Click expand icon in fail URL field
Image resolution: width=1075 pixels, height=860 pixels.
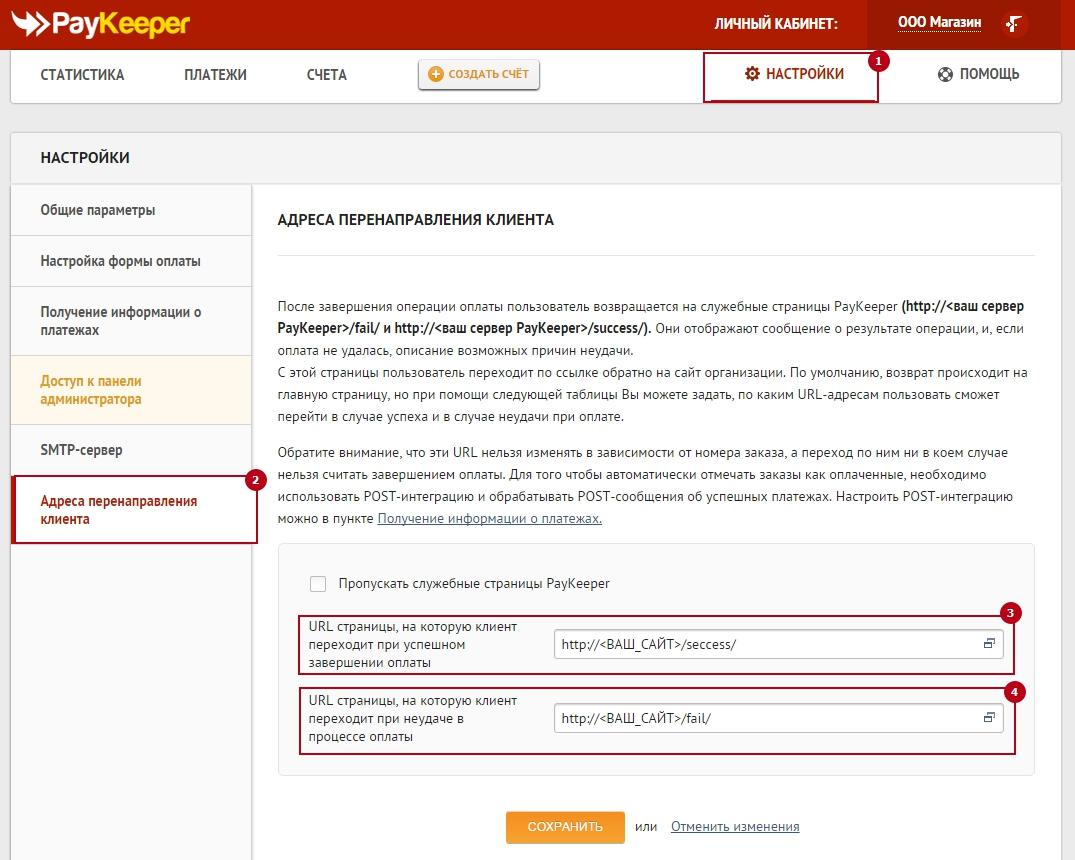(989, 717)
